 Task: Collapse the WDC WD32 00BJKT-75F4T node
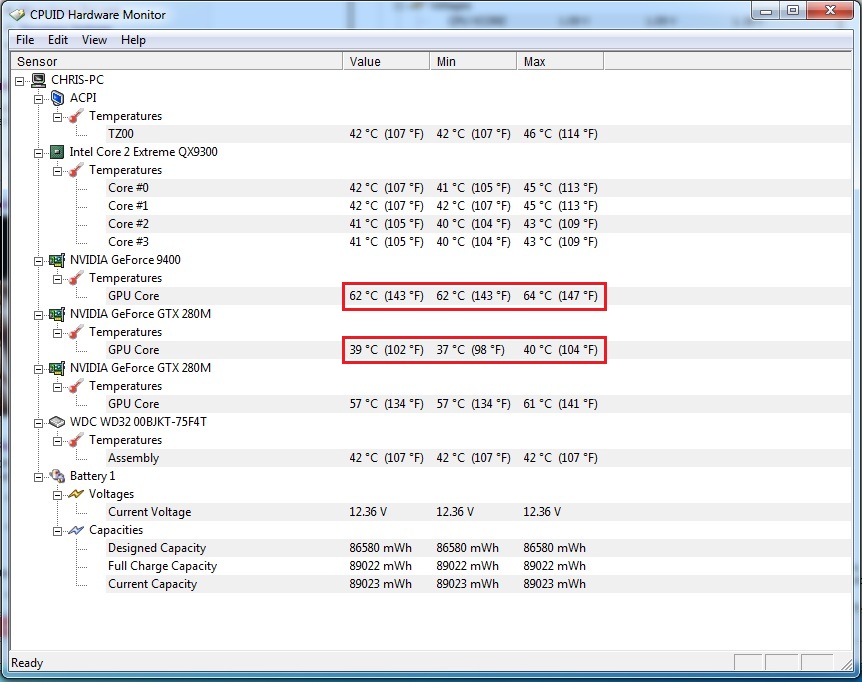click(x=38, y=423)
